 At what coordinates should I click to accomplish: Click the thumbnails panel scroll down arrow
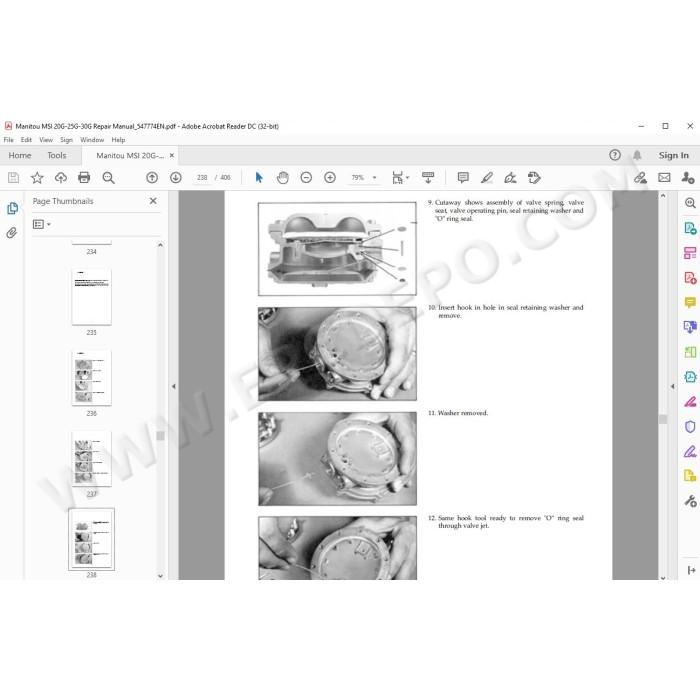click(x=160, y=576)
